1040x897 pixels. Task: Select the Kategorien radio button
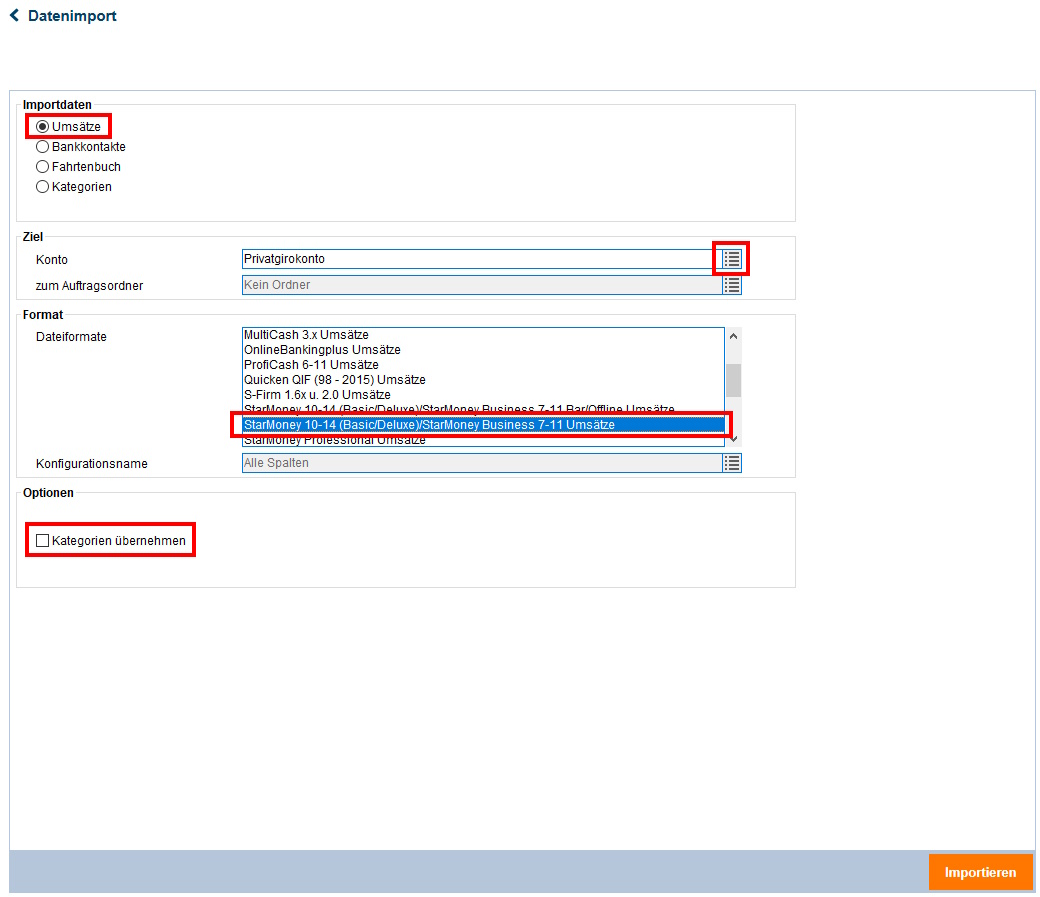42,187
